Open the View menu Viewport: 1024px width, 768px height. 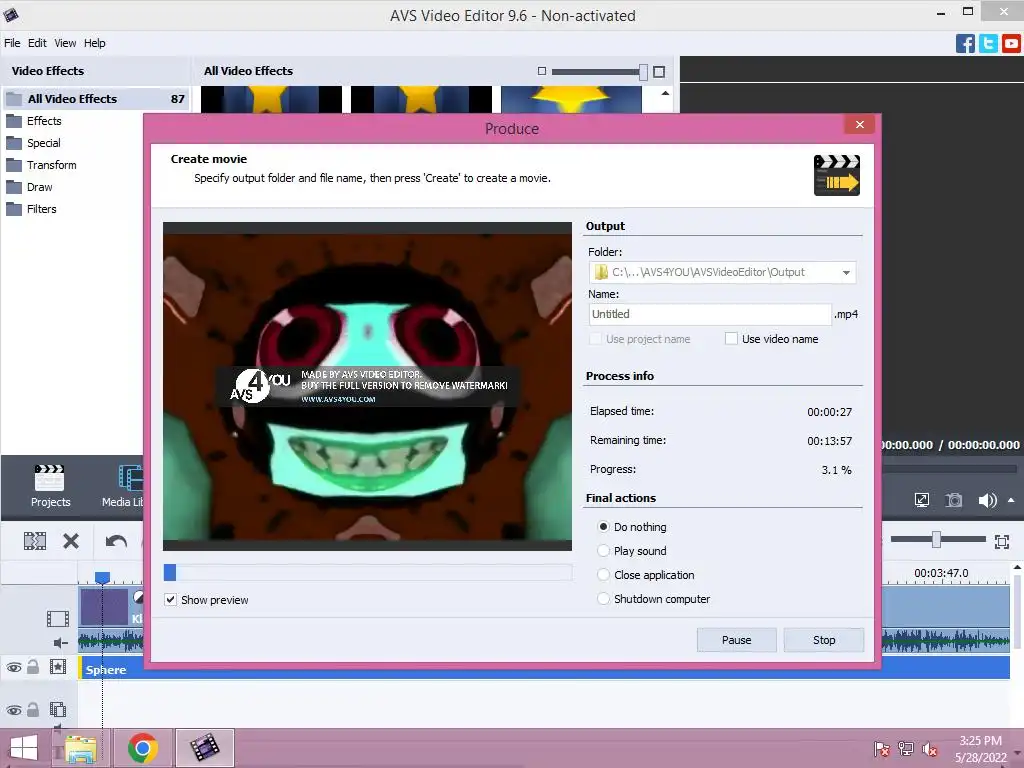click(x=65, y=43)
